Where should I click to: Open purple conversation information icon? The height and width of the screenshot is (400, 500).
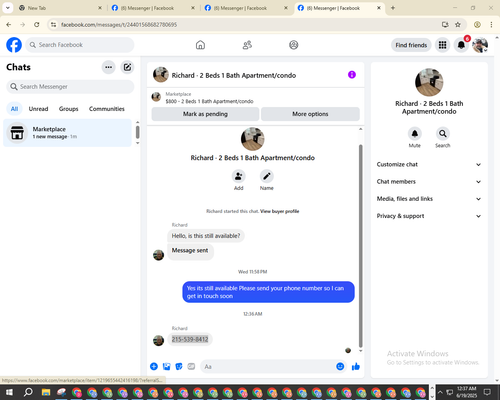click(x=352, y=75)
